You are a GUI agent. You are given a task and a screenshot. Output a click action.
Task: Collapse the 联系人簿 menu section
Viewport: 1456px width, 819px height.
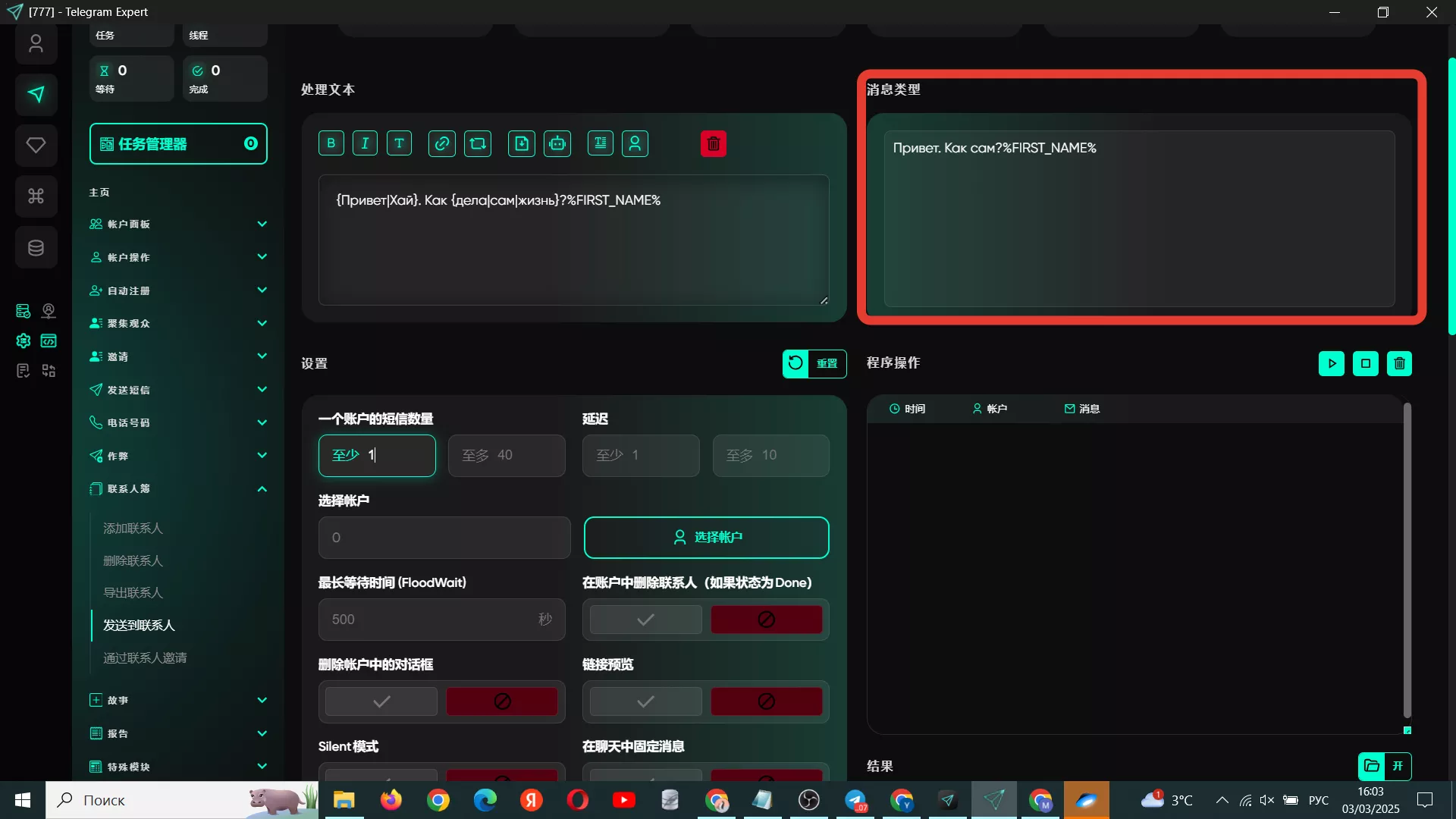click(178, 489)
